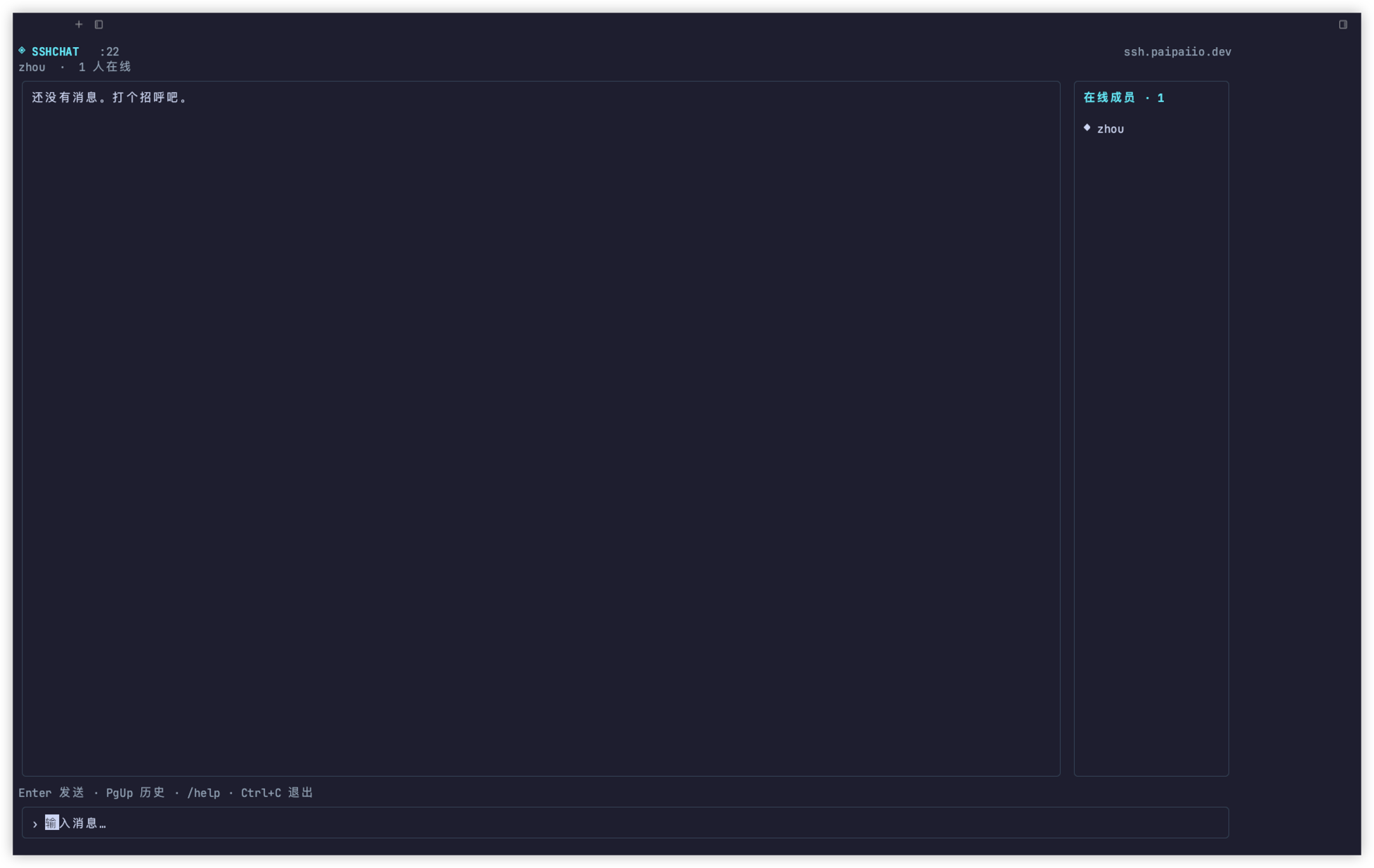Click the ssh.paipaiio.dev host text

click(1177, 52)
